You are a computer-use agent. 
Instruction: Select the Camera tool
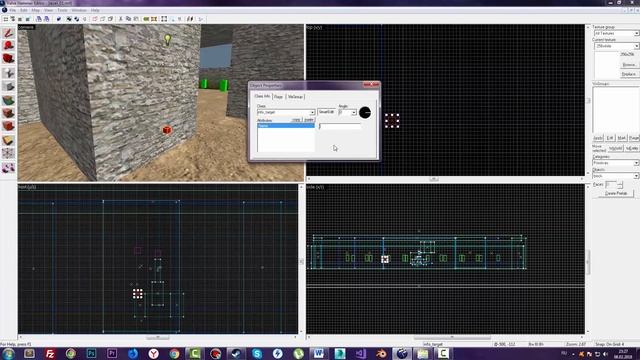(x=8, y=59)
